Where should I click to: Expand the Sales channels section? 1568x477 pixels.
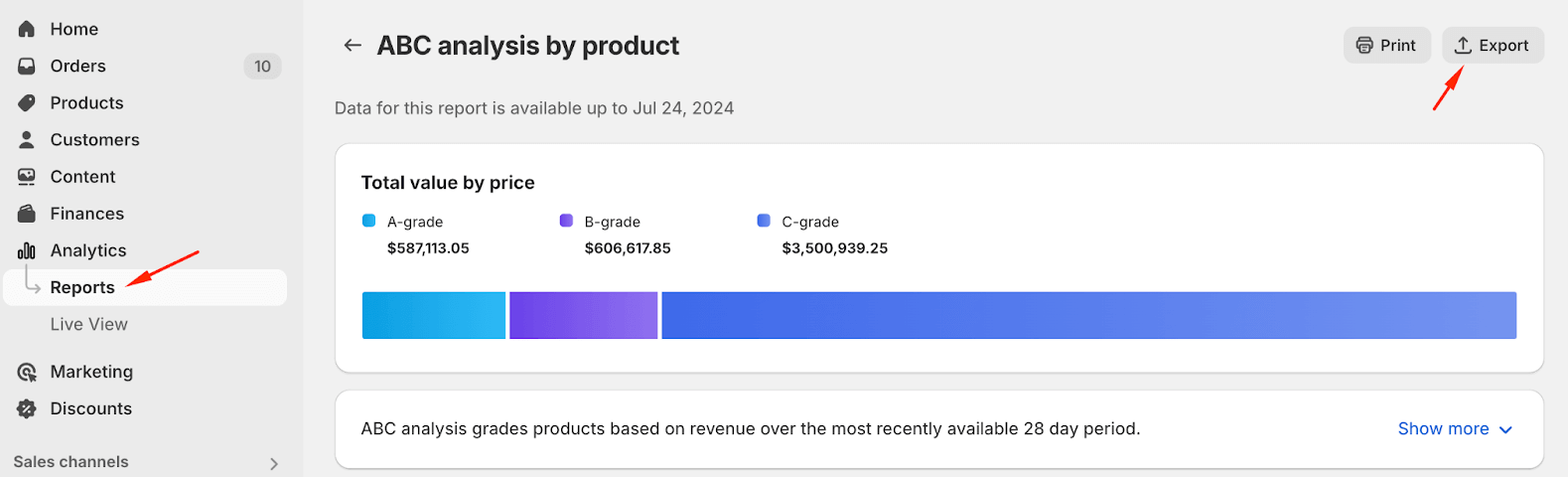[273, 463]
